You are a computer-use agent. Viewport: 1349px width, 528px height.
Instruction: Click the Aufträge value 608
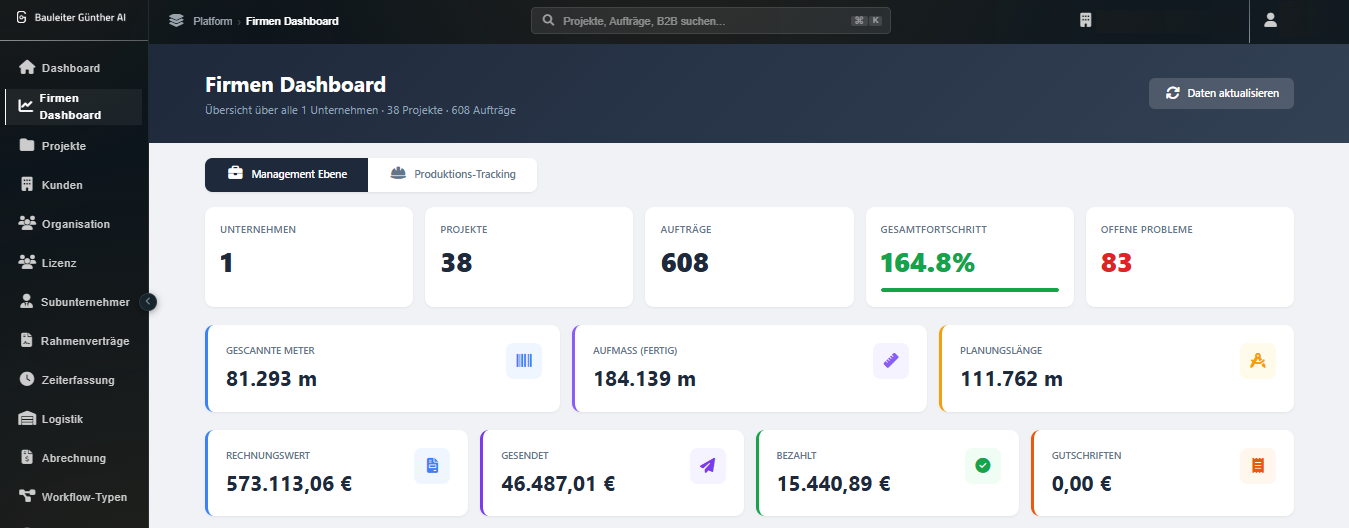pos(685,263)
